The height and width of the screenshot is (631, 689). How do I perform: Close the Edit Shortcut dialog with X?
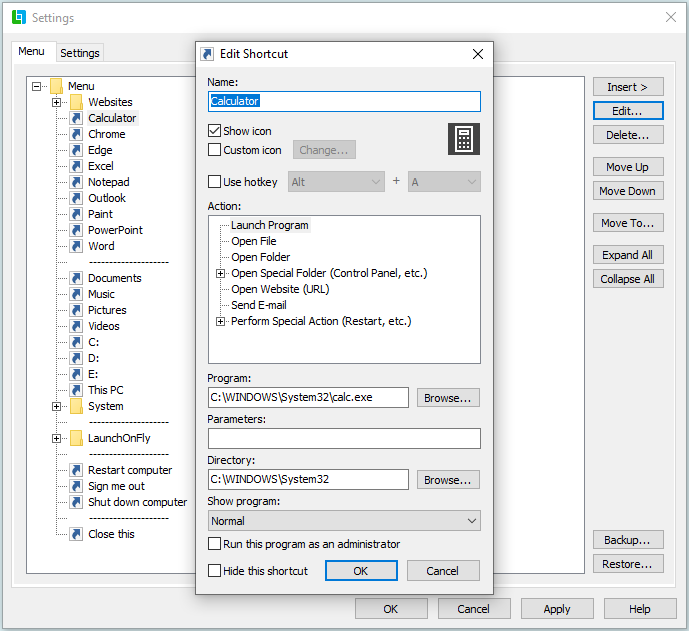(478, 54)
